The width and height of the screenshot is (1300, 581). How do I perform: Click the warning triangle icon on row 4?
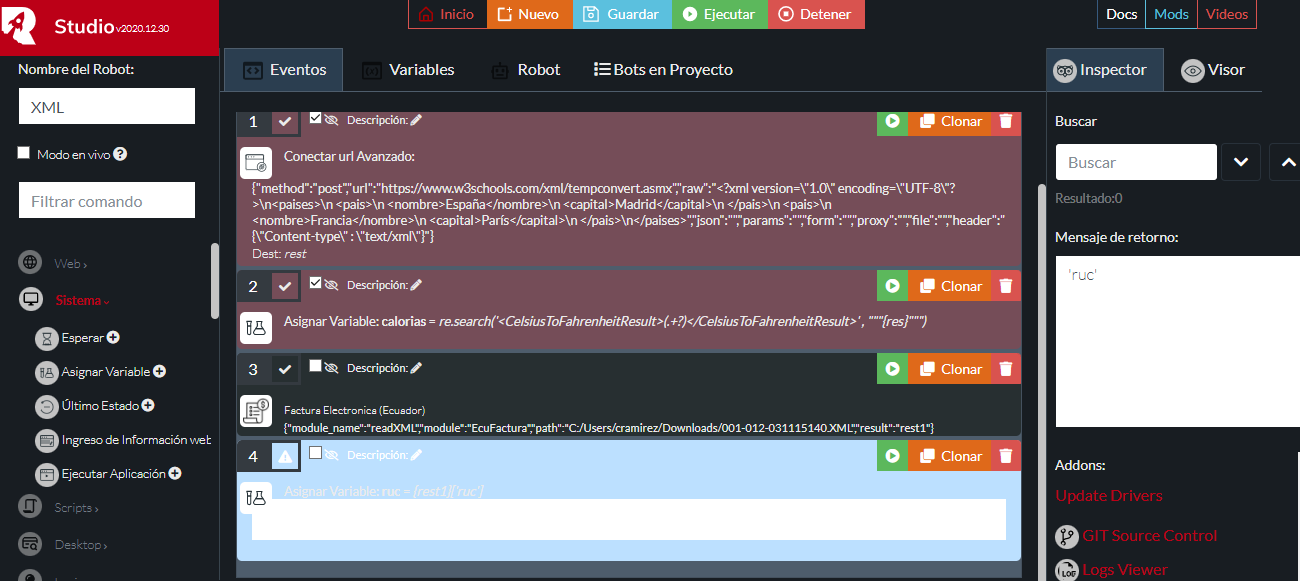tap(285, 457)
